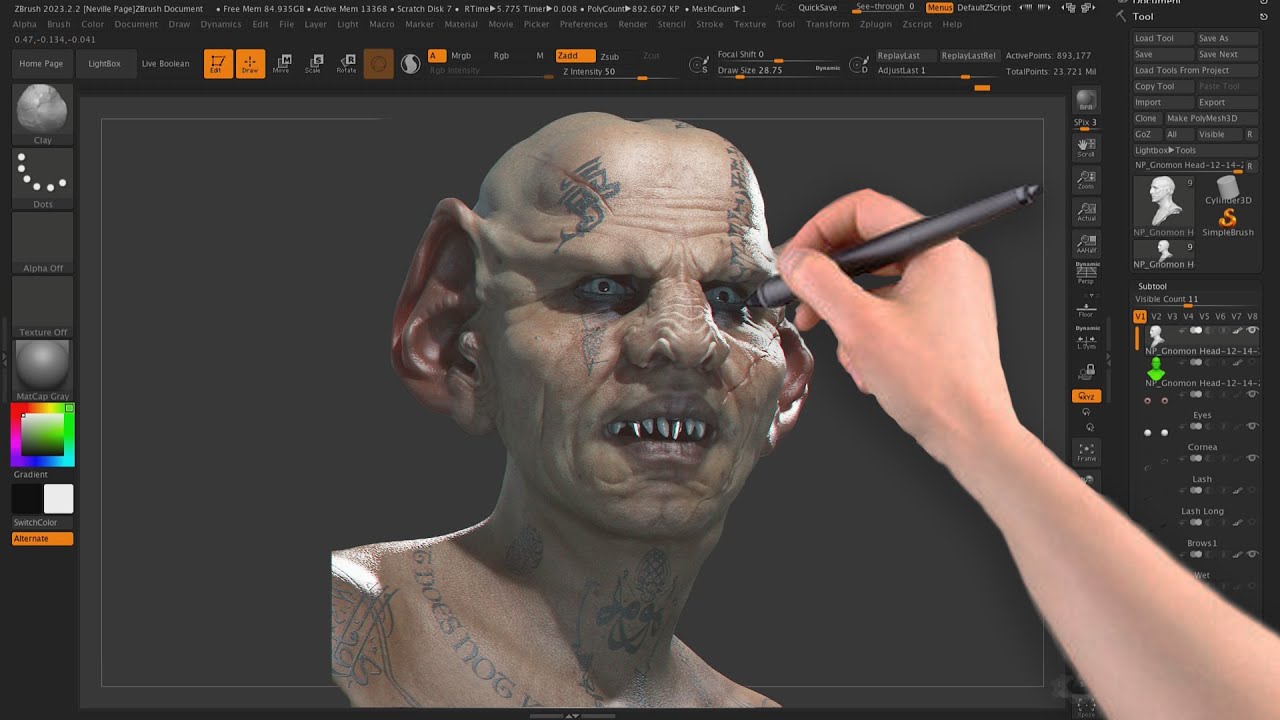
Task: Enable Zsub sculpt mode
Action: [609, 56]
